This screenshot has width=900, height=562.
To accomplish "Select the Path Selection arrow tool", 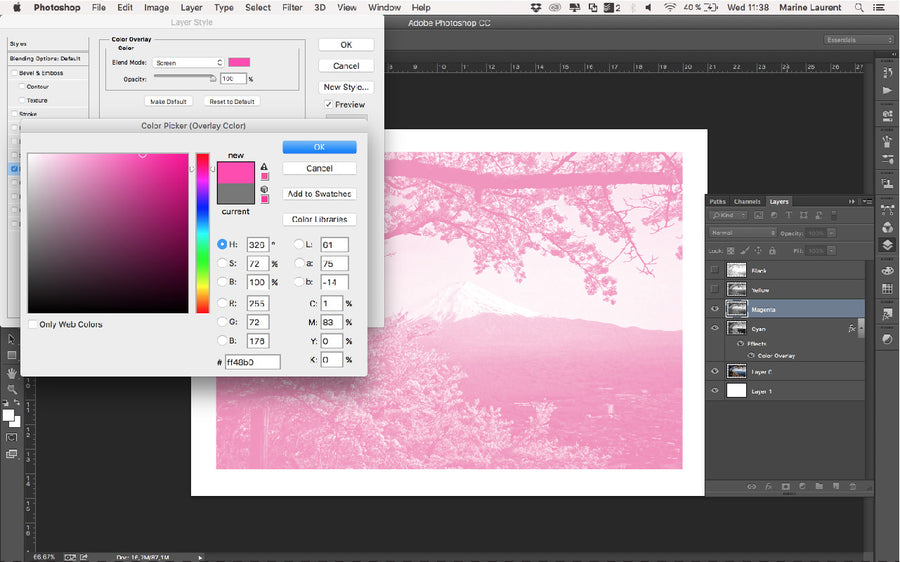I will point(11,339).
